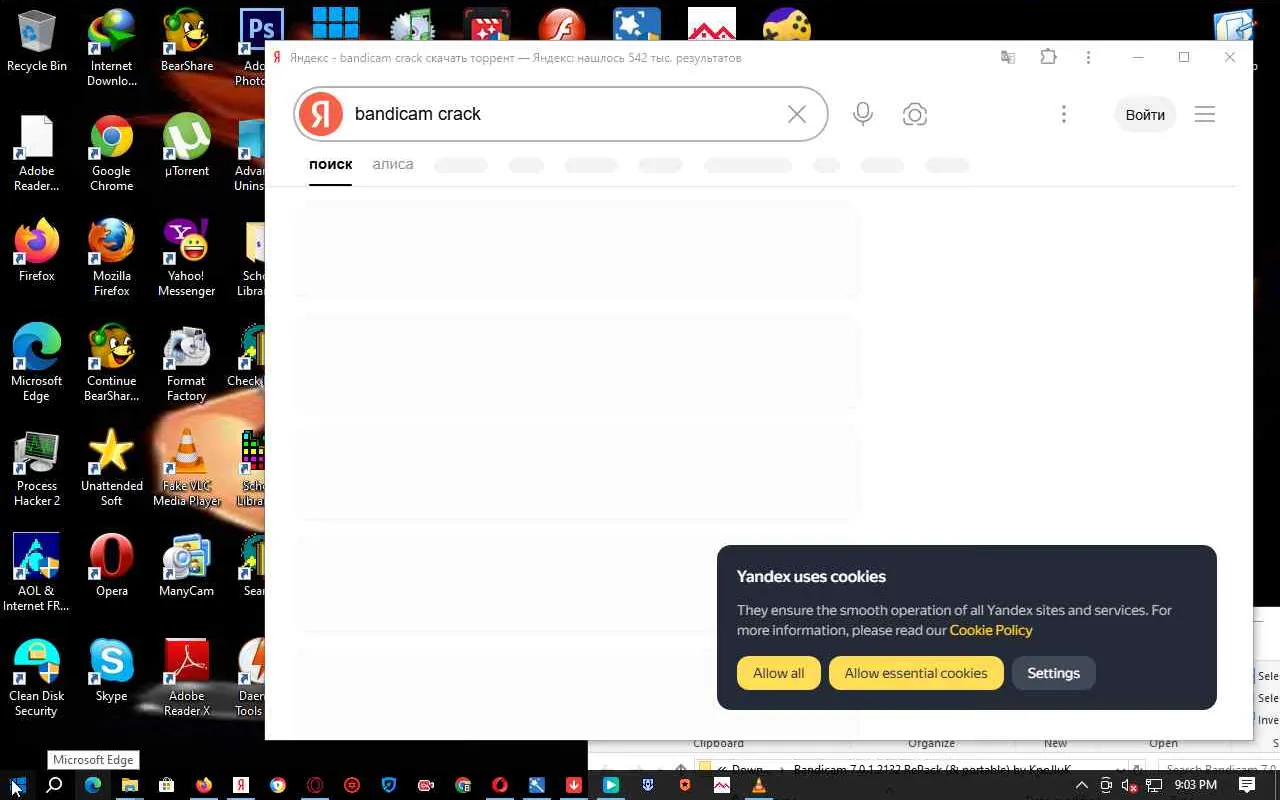Open Microsoft Edge from the taskbar

93,785
